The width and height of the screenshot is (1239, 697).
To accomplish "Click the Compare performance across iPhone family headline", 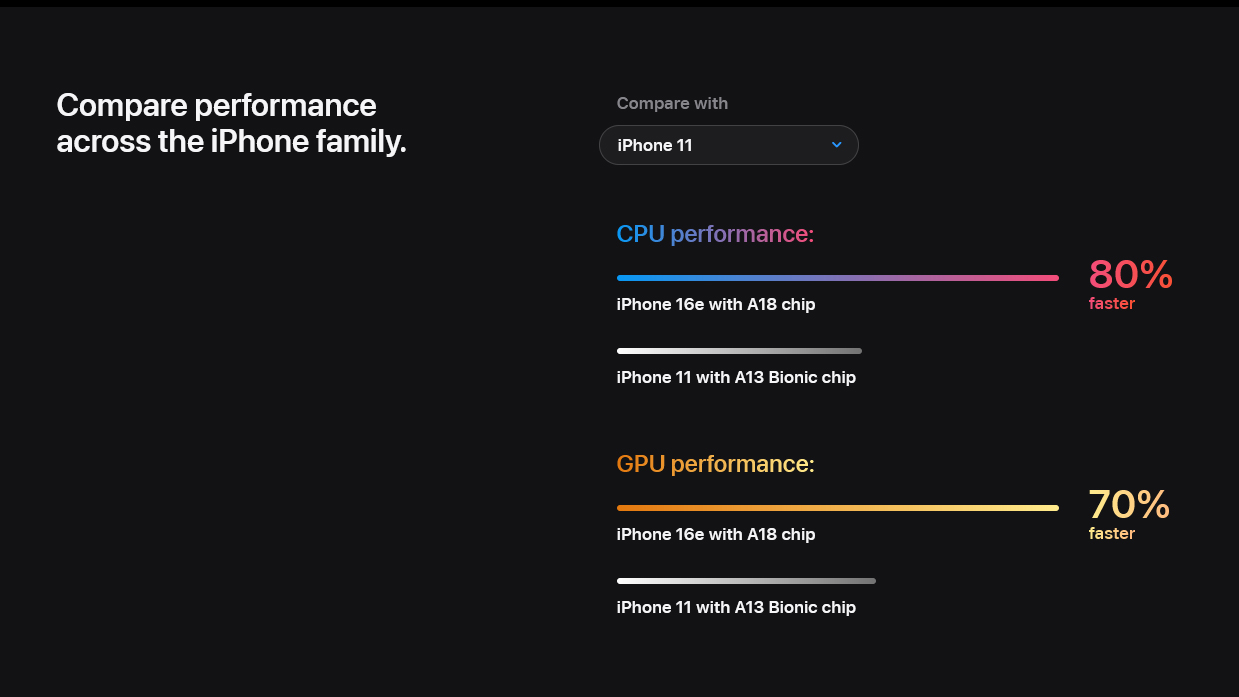I will pyautogui.click(x=231, y=123).
